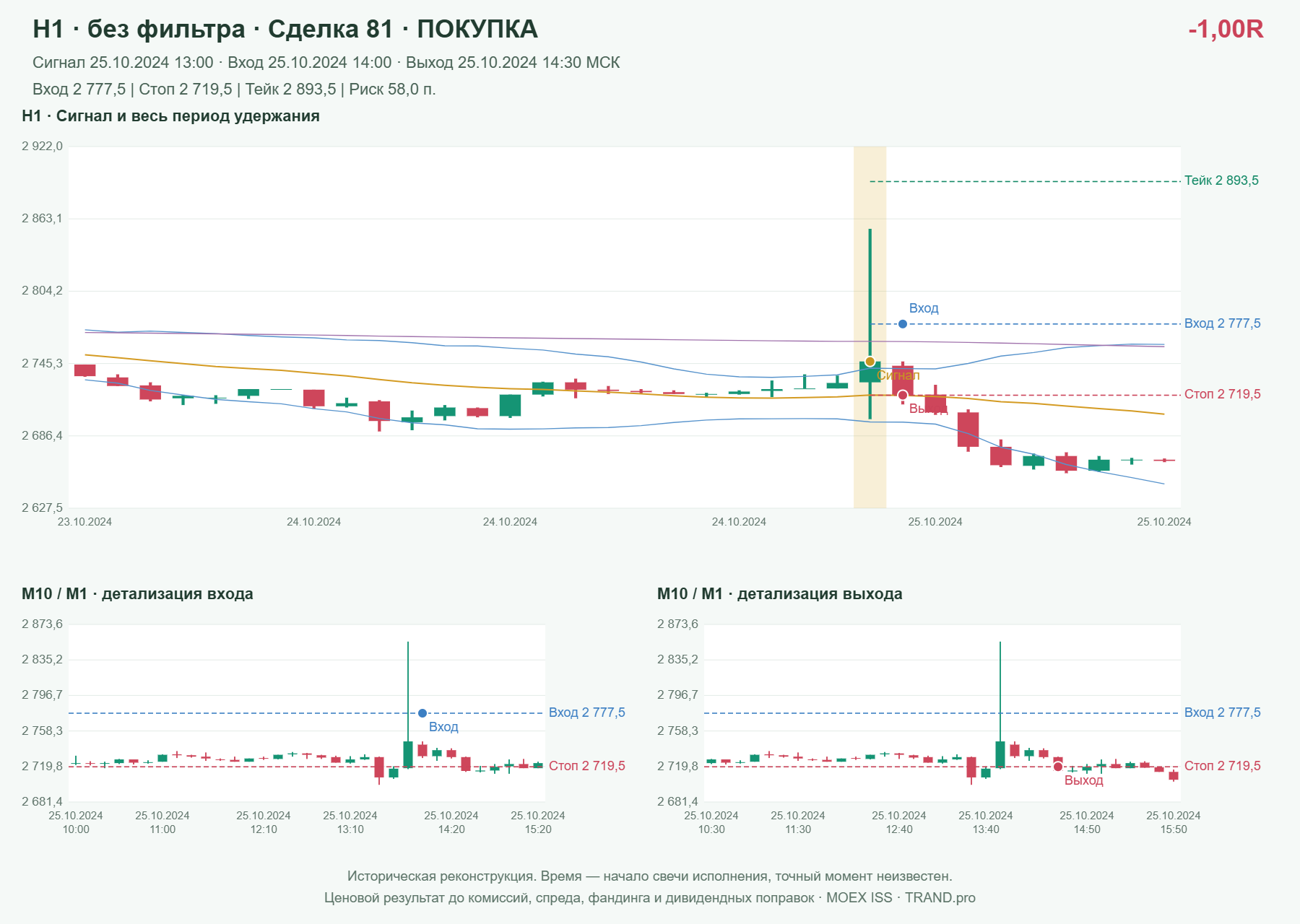Click the "Вход" label in the entry detail chart
1300x924 pixels.
pyautogui.click(x=443, y=727)
